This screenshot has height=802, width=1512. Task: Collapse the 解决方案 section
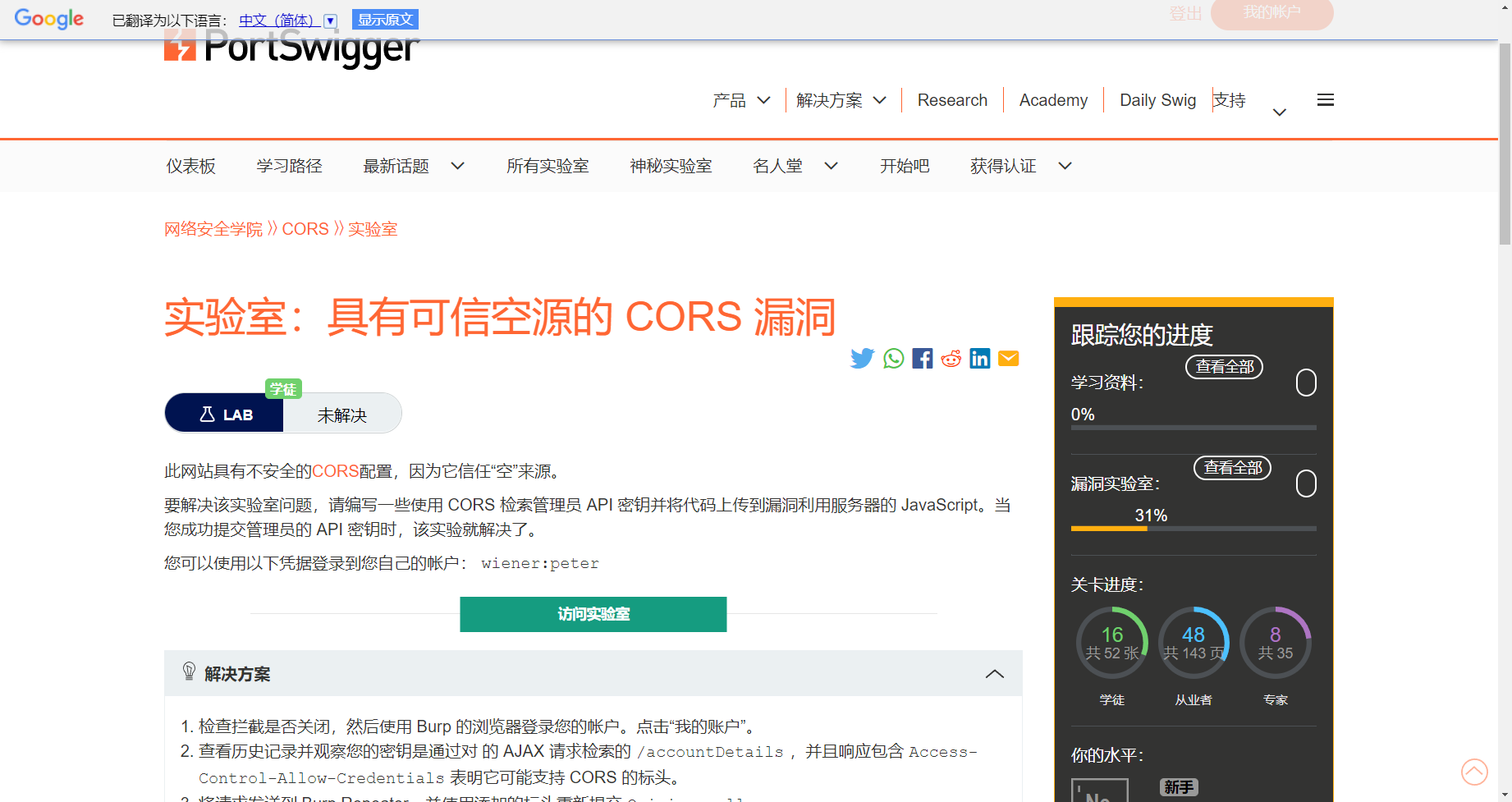[x=994, y=674]
